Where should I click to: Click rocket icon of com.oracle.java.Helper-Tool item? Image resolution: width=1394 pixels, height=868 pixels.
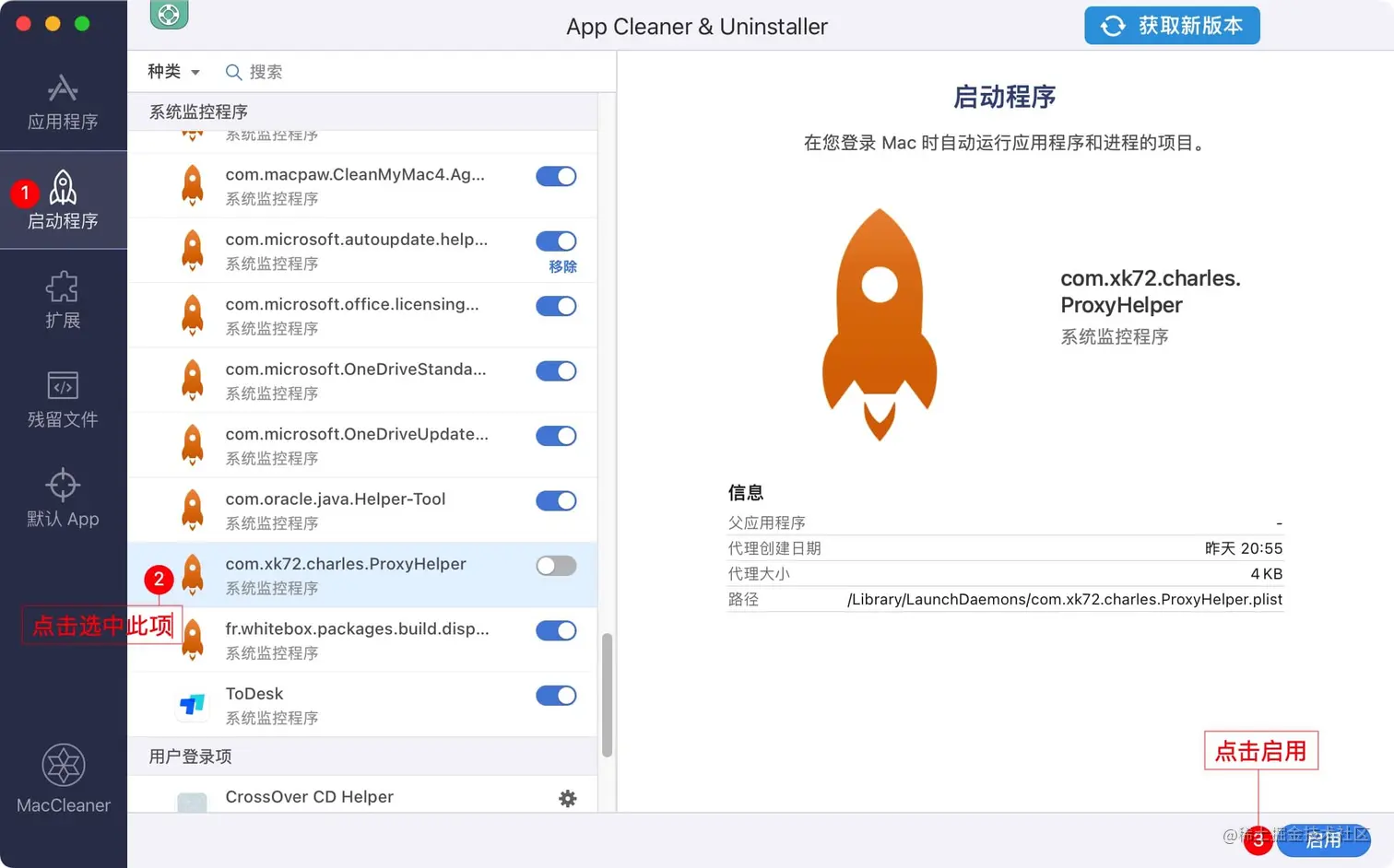(192, 510)
